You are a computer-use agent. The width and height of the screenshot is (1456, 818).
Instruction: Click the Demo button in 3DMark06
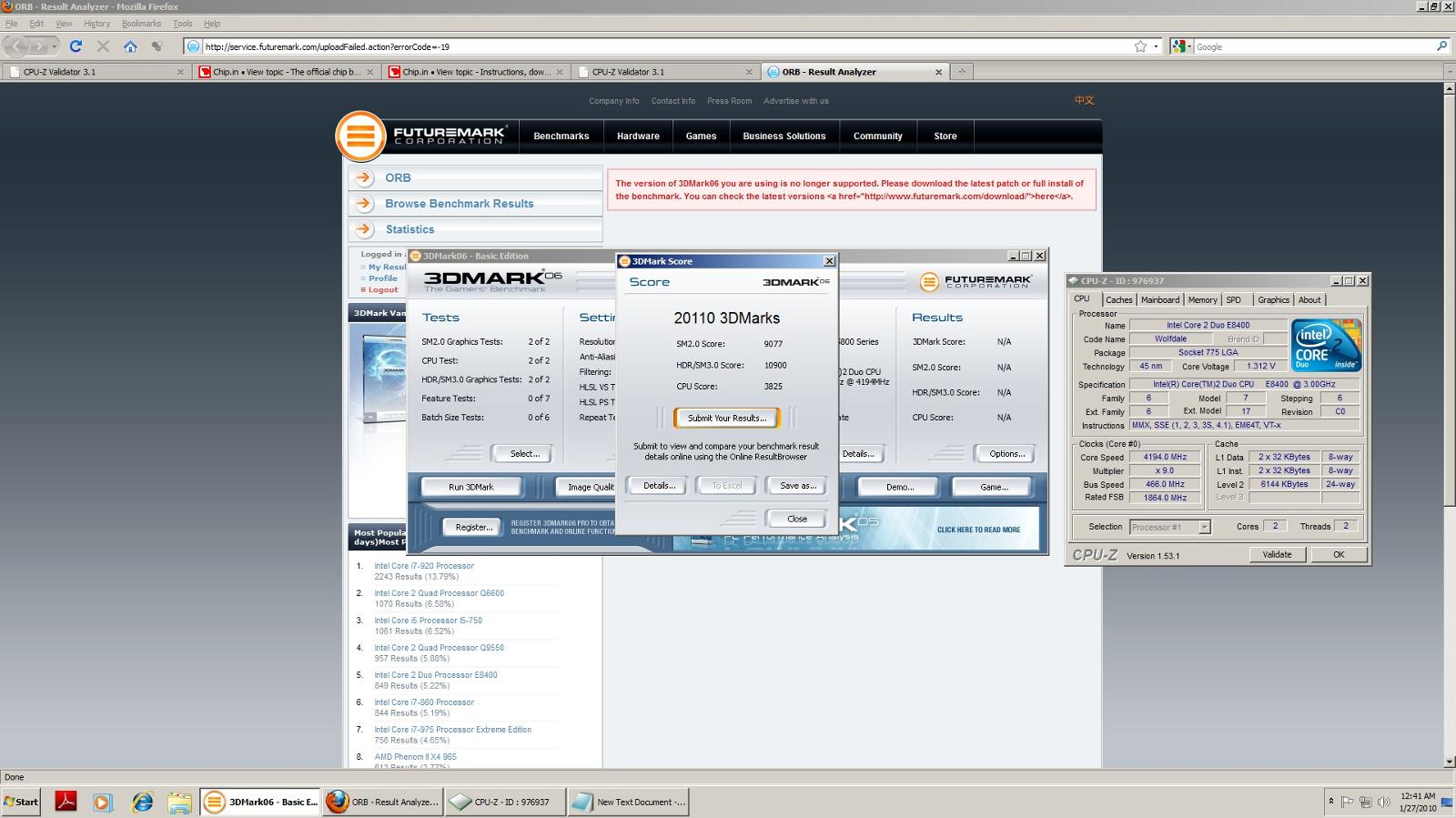(x=899, y=487)
